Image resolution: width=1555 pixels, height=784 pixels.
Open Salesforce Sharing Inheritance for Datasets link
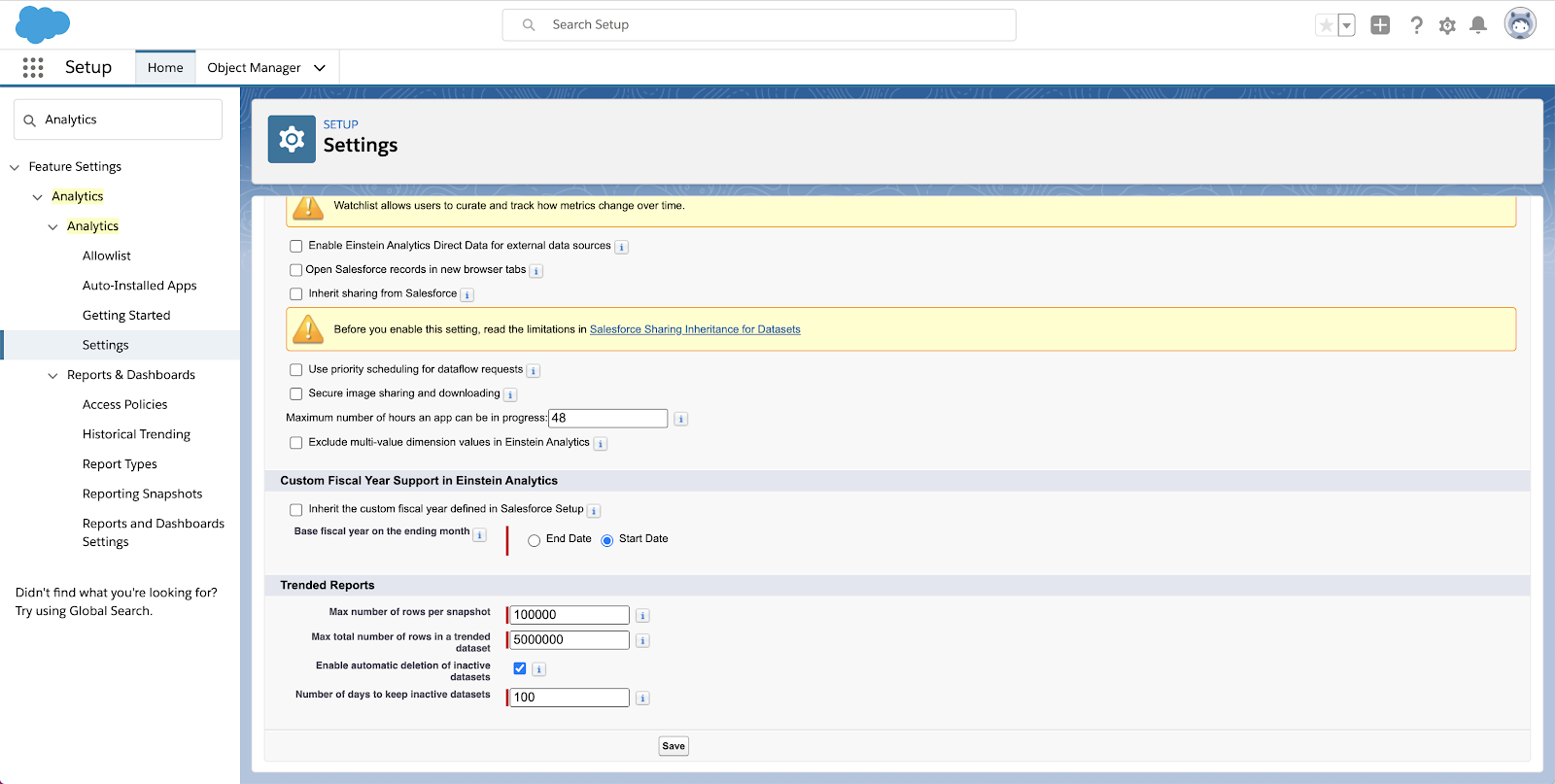tap(695, 329)
